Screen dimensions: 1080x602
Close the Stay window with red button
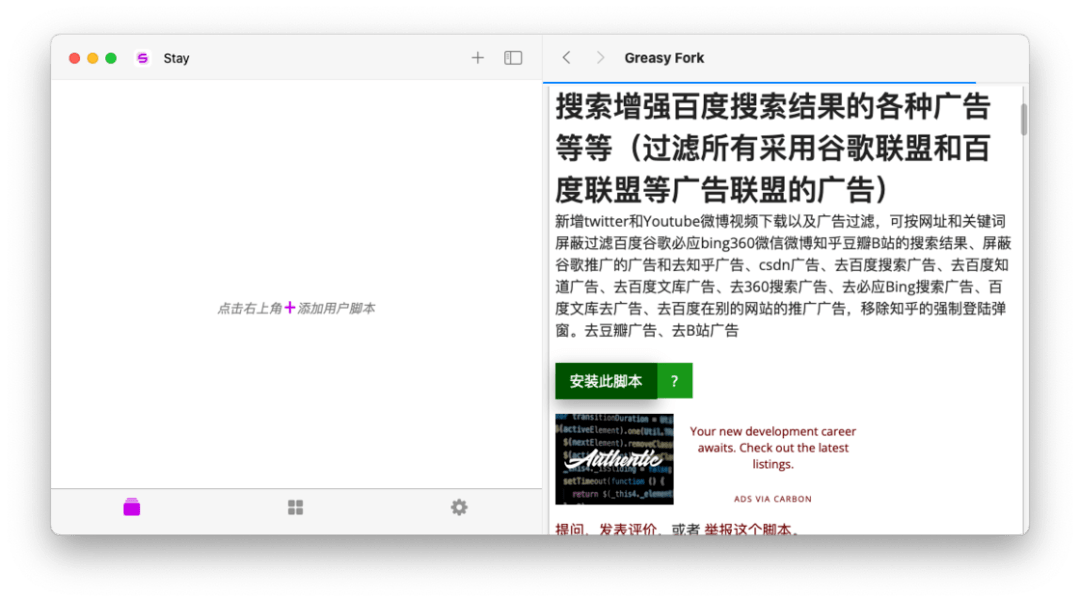click(74, 58)
